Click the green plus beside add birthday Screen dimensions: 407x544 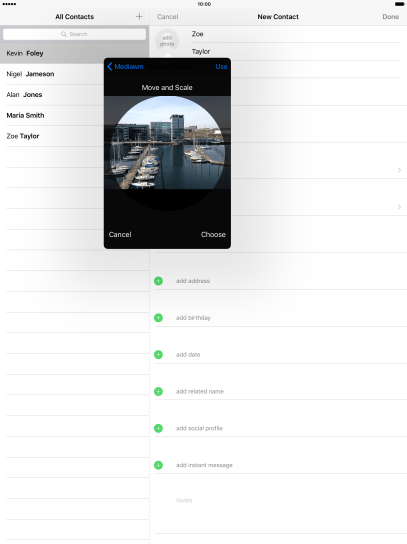[x=158, y=317]
